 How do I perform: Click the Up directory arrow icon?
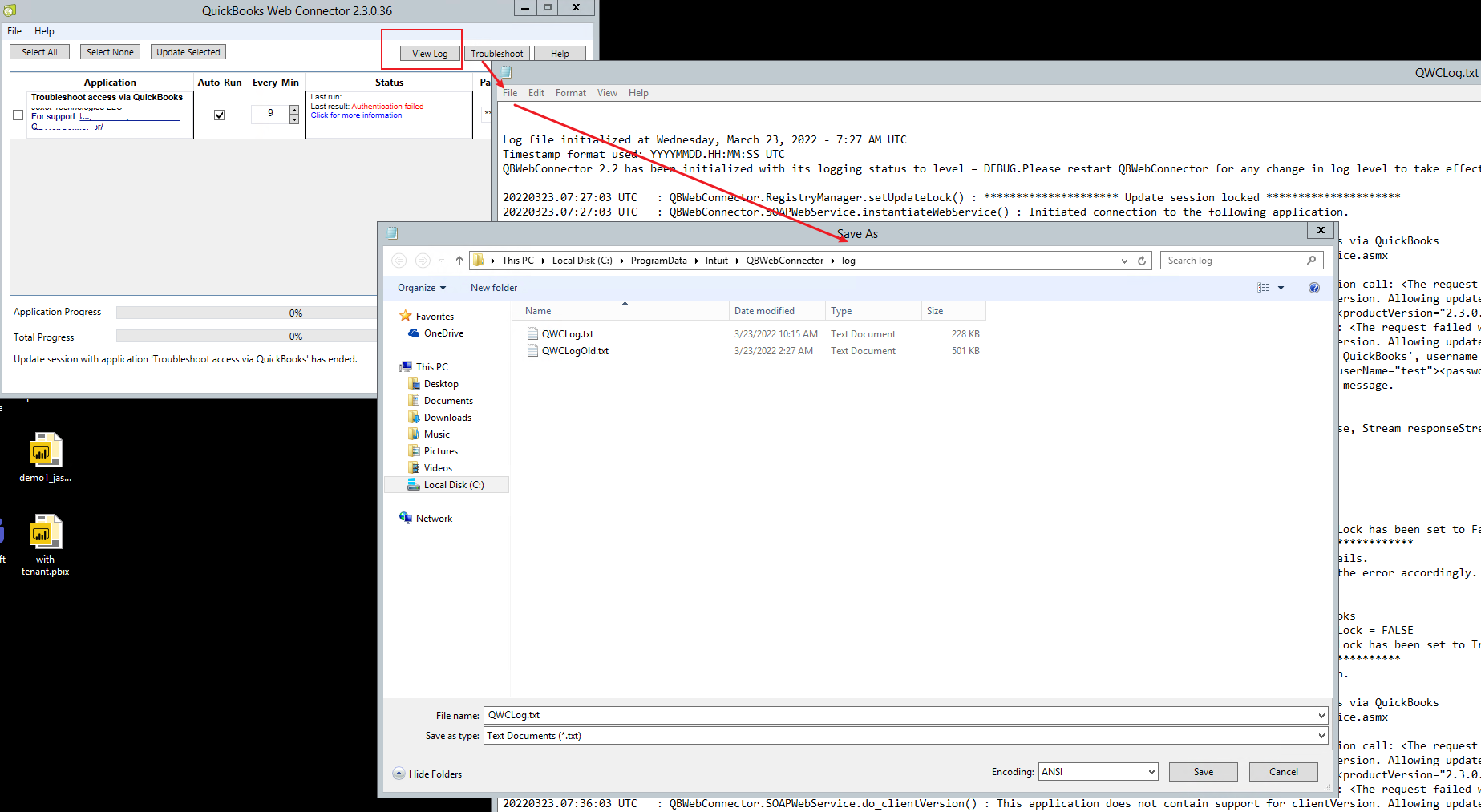459,261
